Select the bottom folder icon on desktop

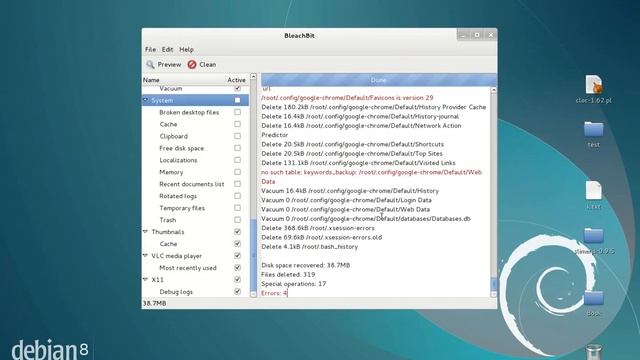click(x=593, y=298)
